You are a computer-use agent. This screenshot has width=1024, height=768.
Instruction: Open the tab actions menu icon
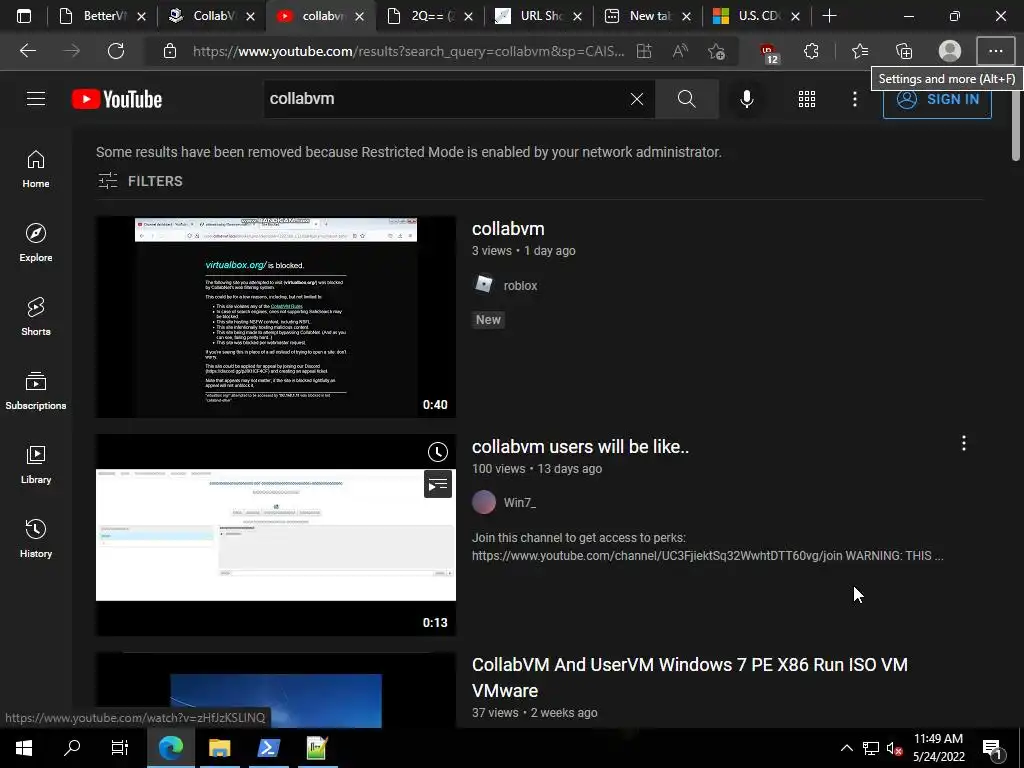(24, 16)
